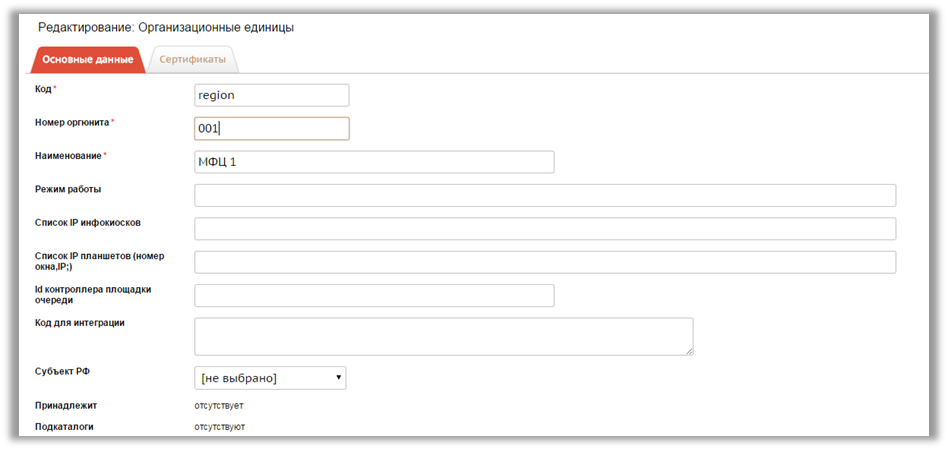948x450 pixels.
Task: Click the отсутствуют value beside Подкаталоги
Action: coord(219,427)
